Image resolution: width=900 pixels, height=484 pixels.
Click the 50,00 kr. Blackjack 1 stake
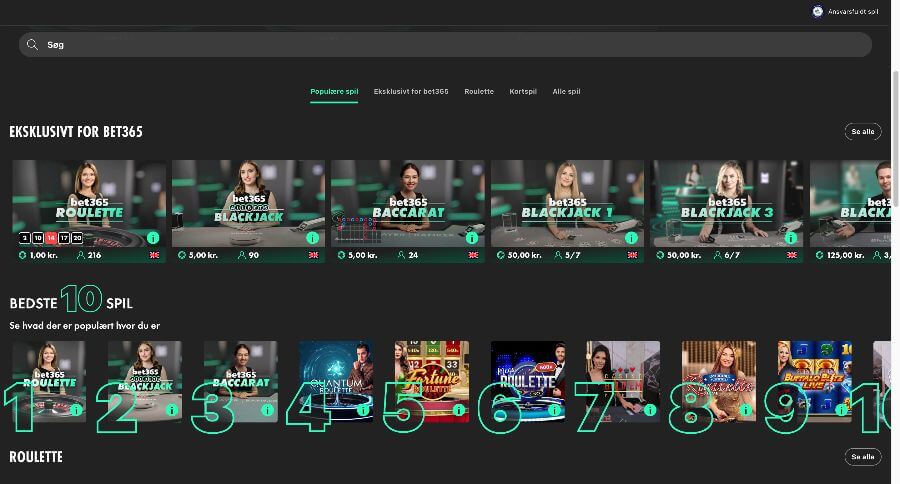coord(525,255)
